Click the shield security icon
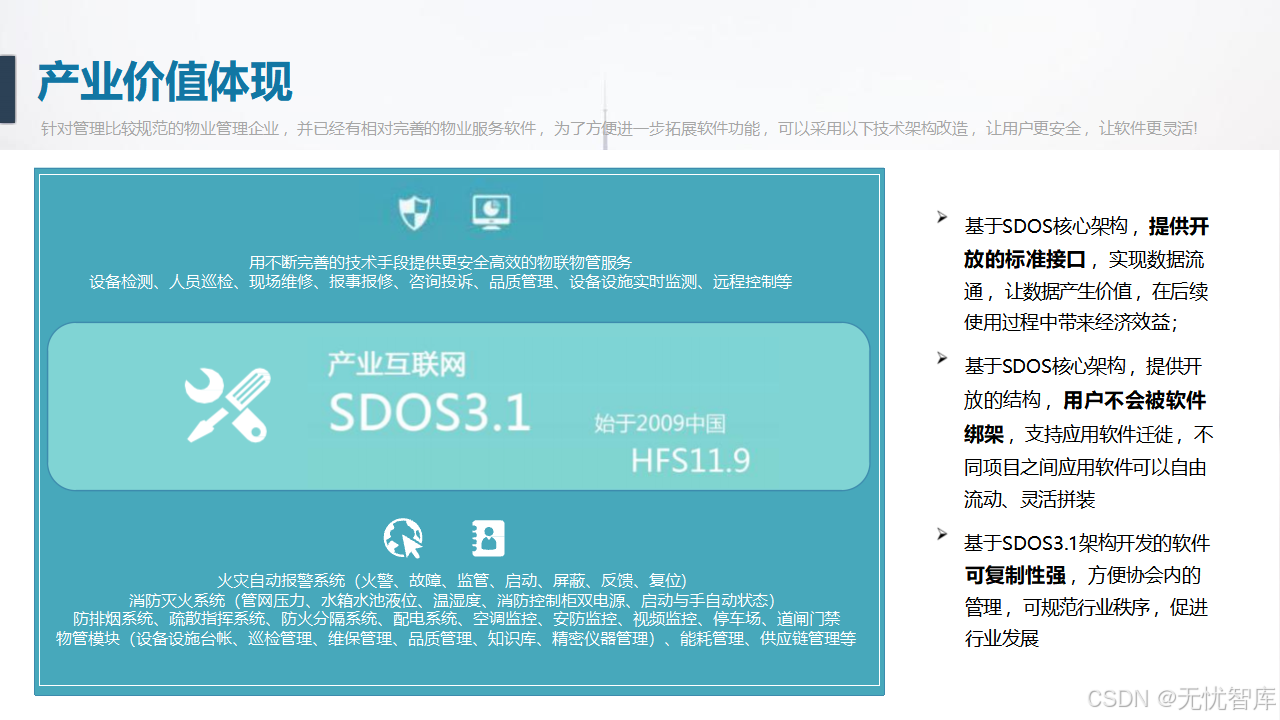 pos(414,213)
